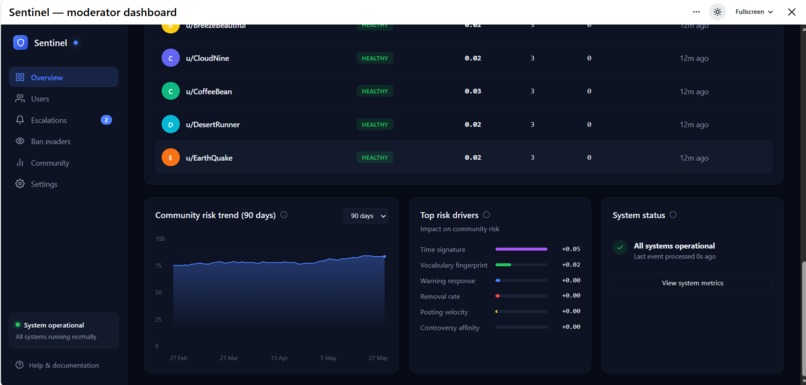
Task: Click the Ban evaders eye icon
Action: tap(20, 141)
